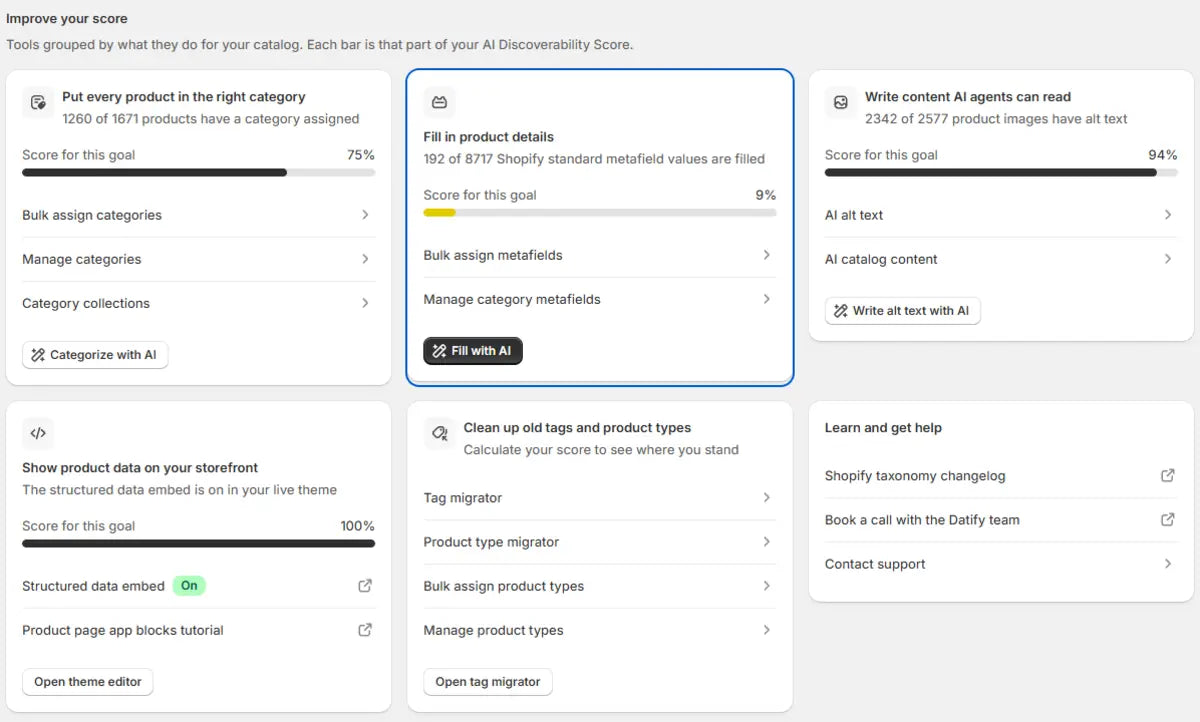
Task: Click the Put every product in the right category heading
Action: tap(184, 97)
